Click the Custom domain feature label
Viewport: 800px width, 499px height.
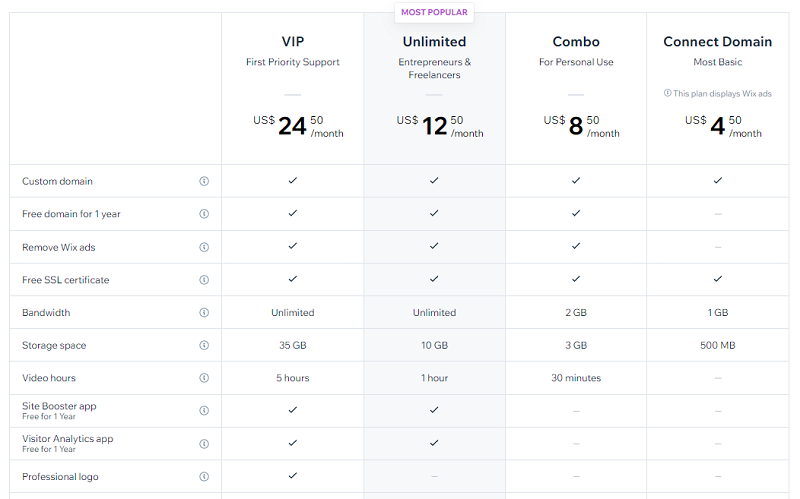coord(57,181)
